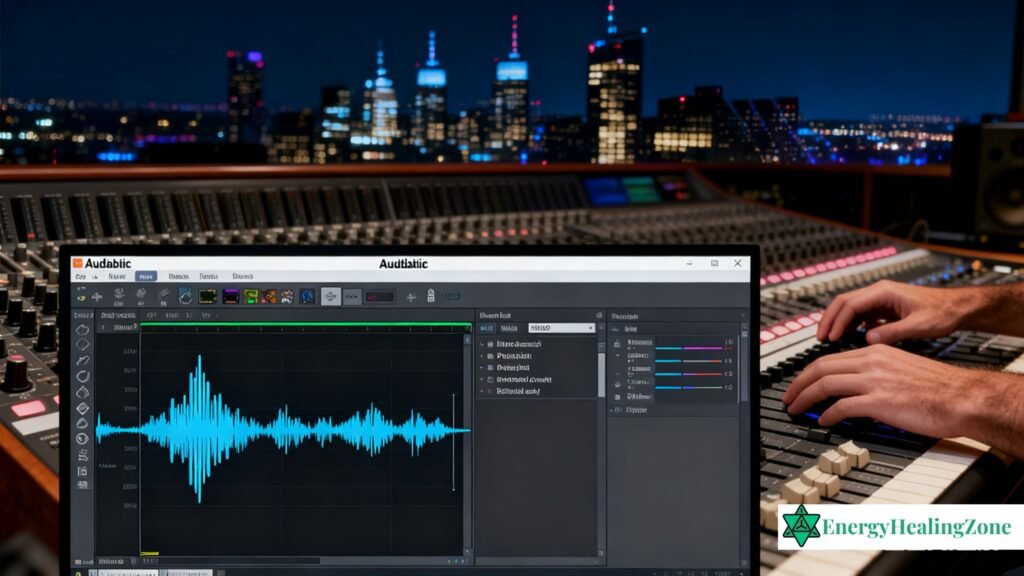Click the orange-red toolbar icon
1024x576 pixels.
(269, 297)
